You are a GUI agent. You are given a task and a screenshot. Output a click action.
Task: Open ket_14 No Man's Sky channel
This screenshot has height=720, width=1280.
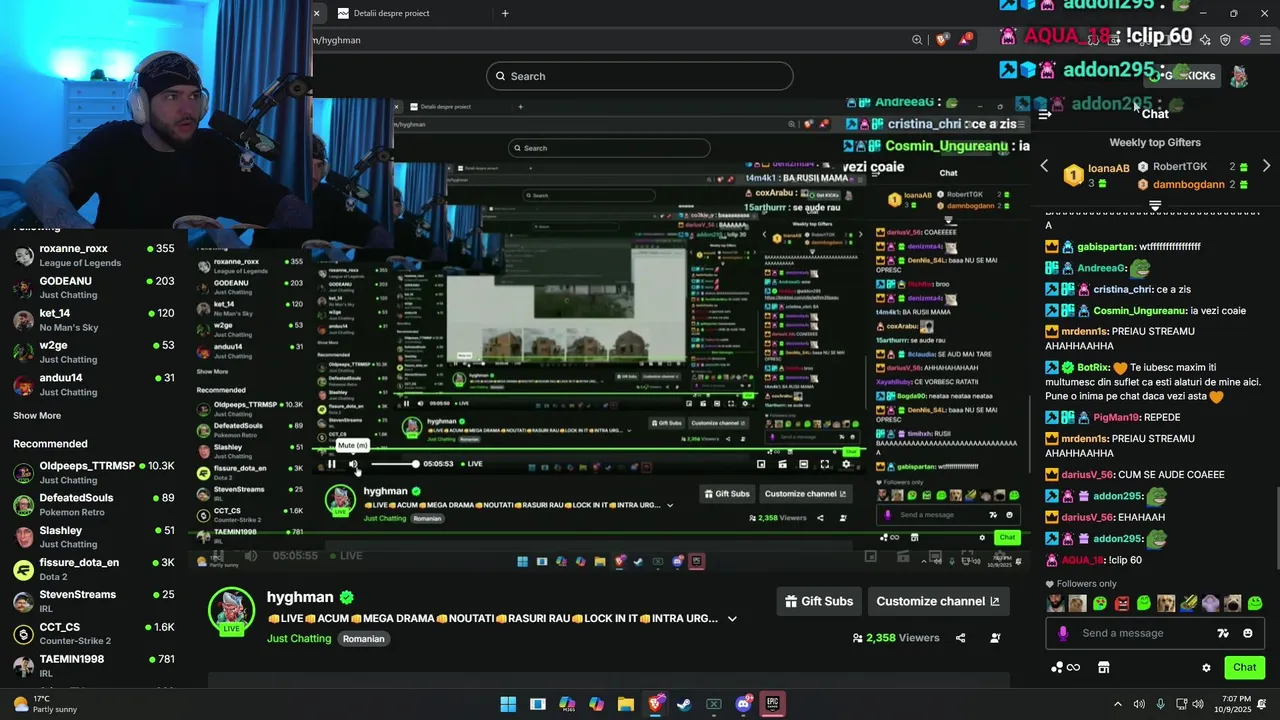pyautogui.click(x=94, y=319)
